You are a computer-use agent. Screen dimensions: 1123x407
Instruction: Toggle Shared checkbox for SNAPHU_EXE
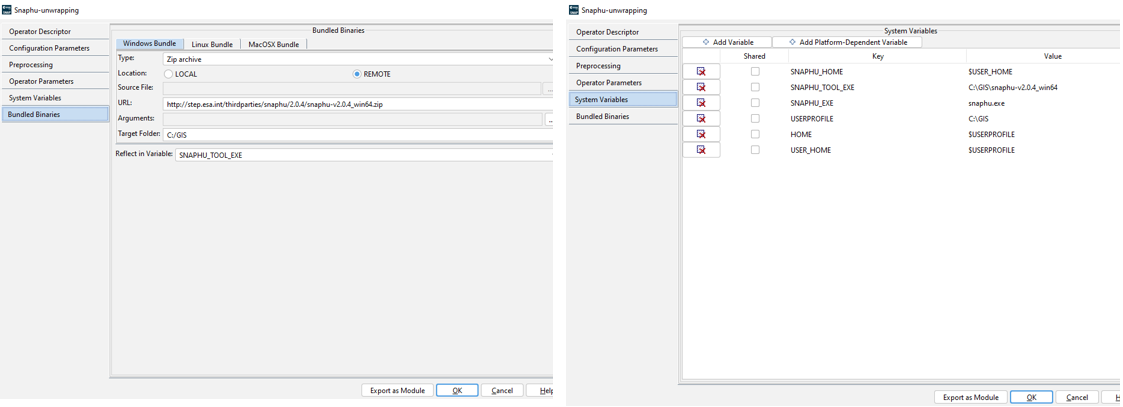pos(755,103)
